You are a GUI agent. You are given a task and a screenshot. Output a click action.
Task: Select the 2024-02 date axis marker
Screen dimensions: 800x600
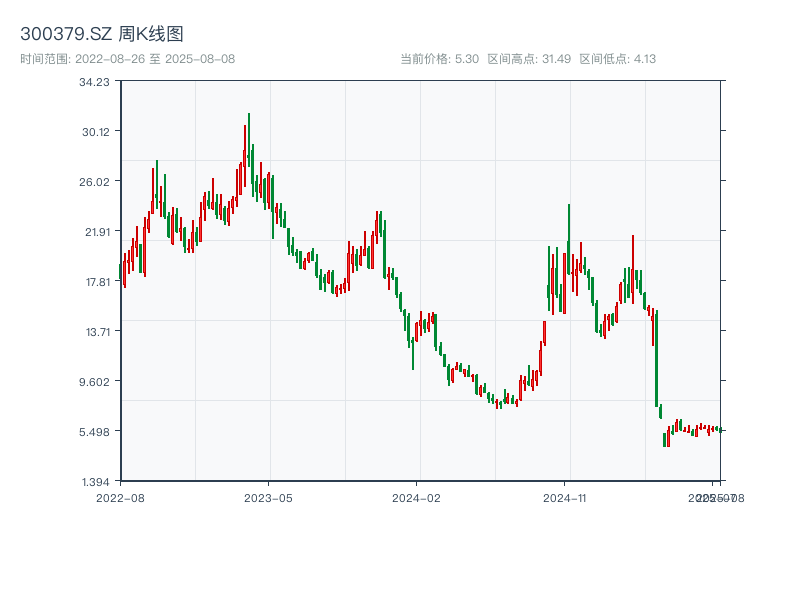tap(416, 497)
